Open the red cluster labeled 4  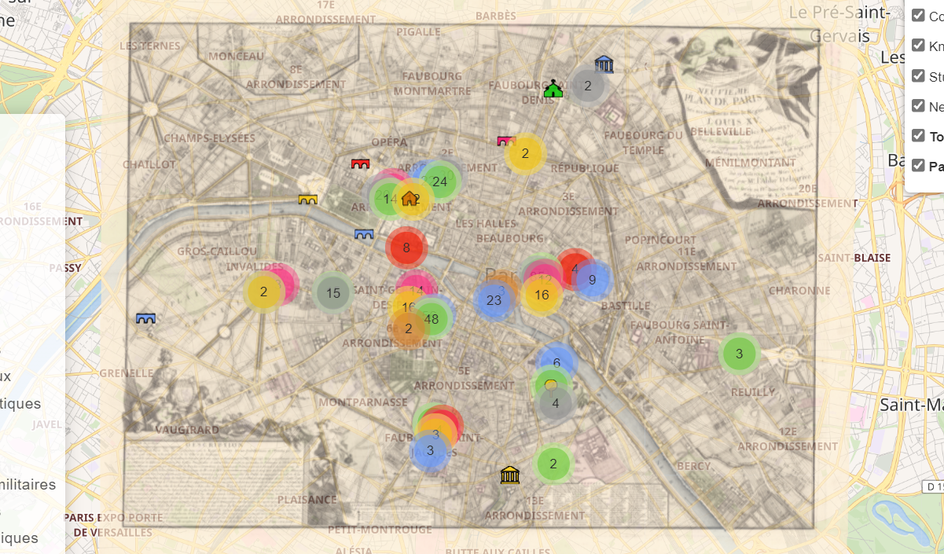(575, 269)
